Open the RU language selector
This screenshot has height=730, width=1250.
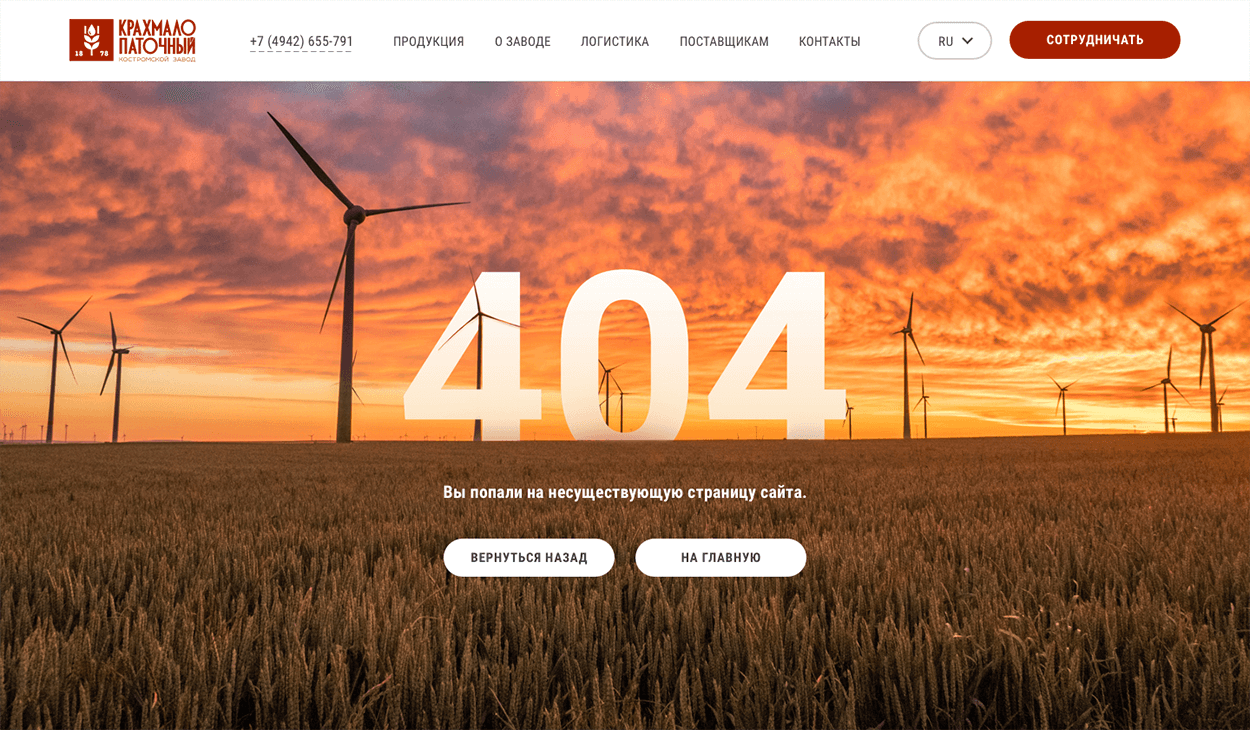pyautogui.click(x=954, y=41)
